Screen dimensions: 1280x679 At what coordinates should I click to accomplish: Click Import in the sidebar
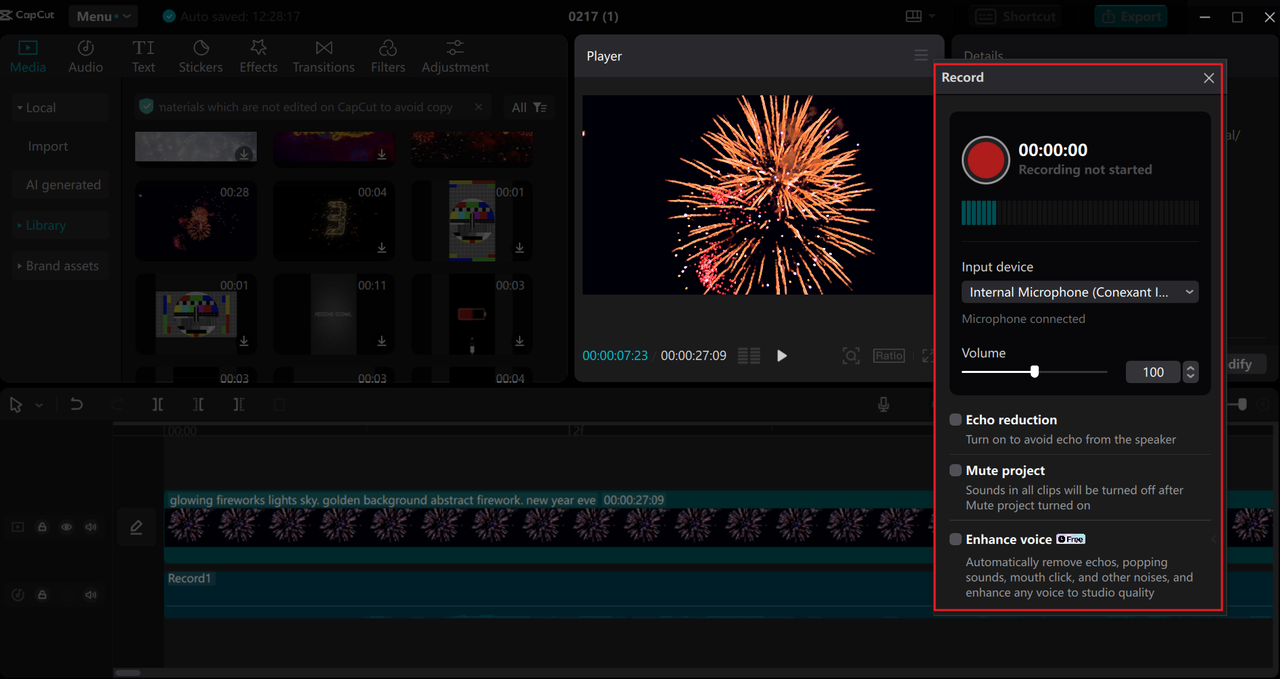pyautogui.click(x=48, y=146)
